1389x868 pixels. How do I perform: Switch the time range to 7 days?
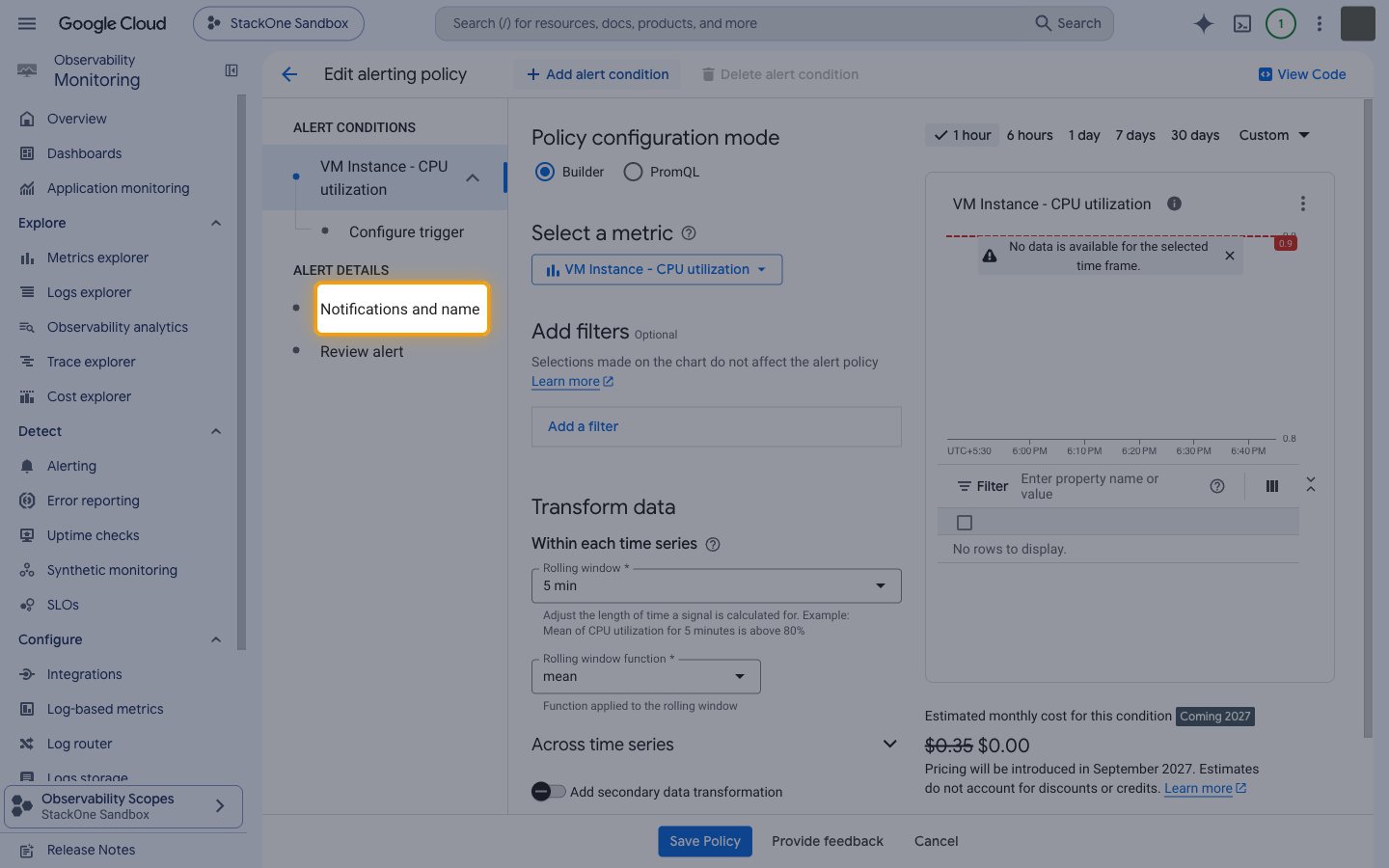1135,135
